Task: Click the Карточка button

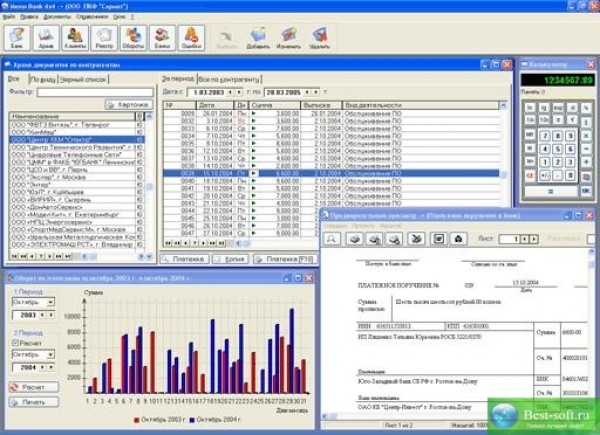Action: pyautogui.click(x=129, y=104)
